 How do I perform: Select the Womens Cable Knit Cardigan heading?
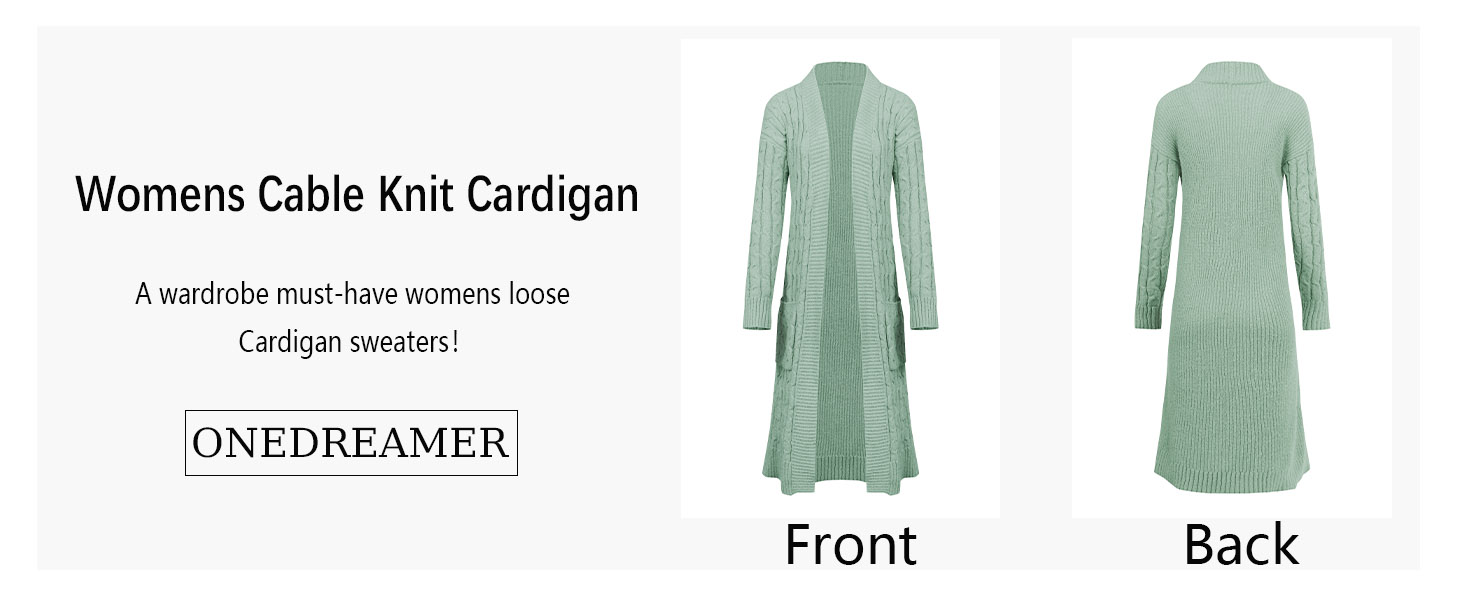pos(357,194)
